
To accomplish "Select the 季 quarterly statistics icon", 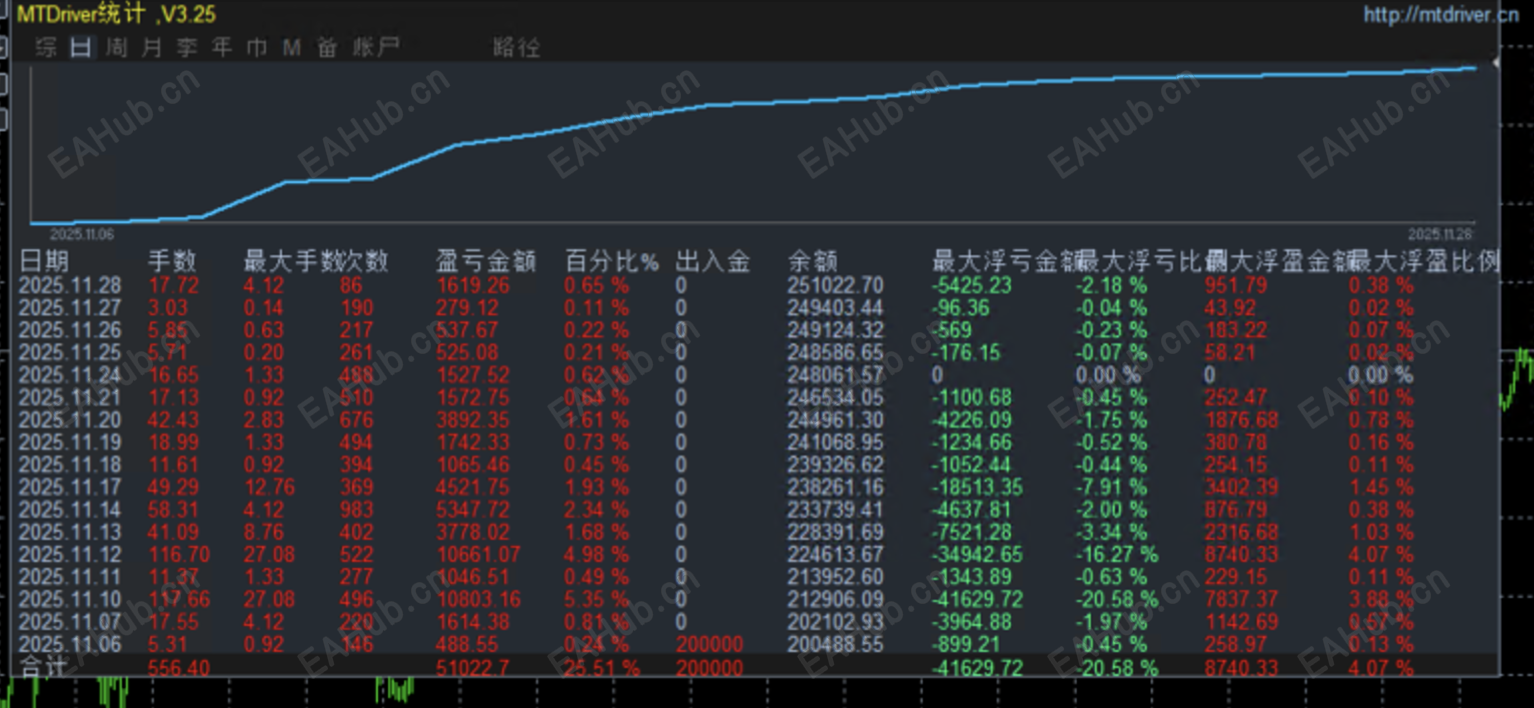I will point(187,47).
